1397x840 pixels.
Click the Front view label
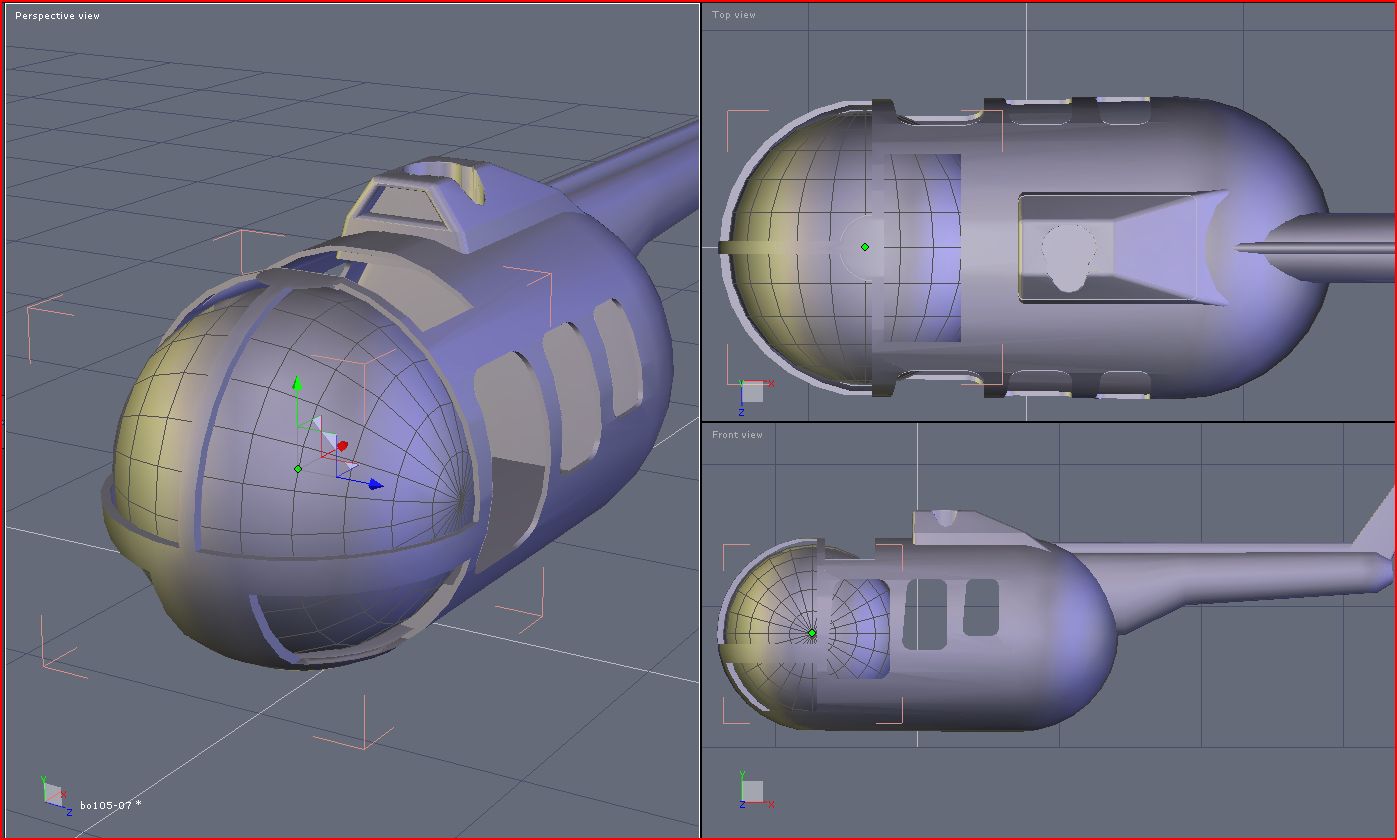click(737, 435)
